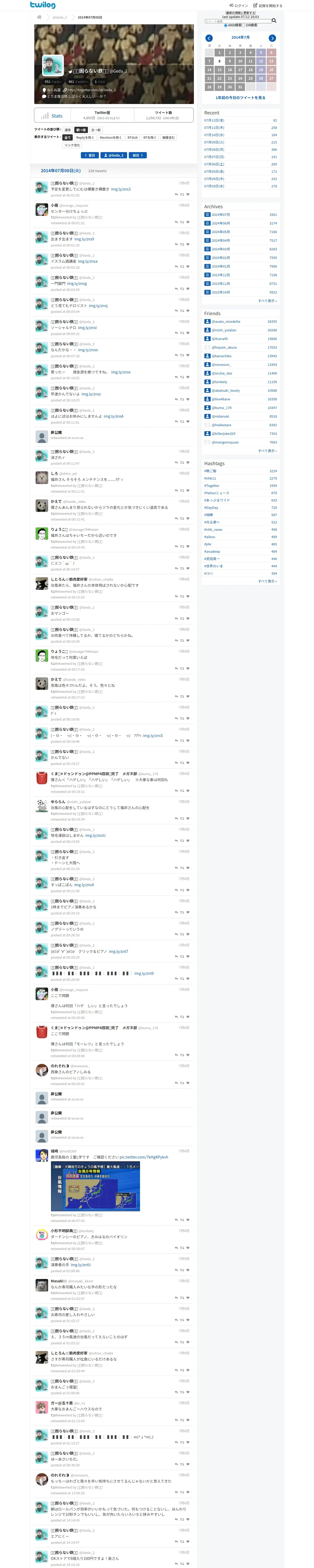The image size is (314, 1568).
Task: Open Recent entry 07月08日(月)
Action: (x=214, y=150)
